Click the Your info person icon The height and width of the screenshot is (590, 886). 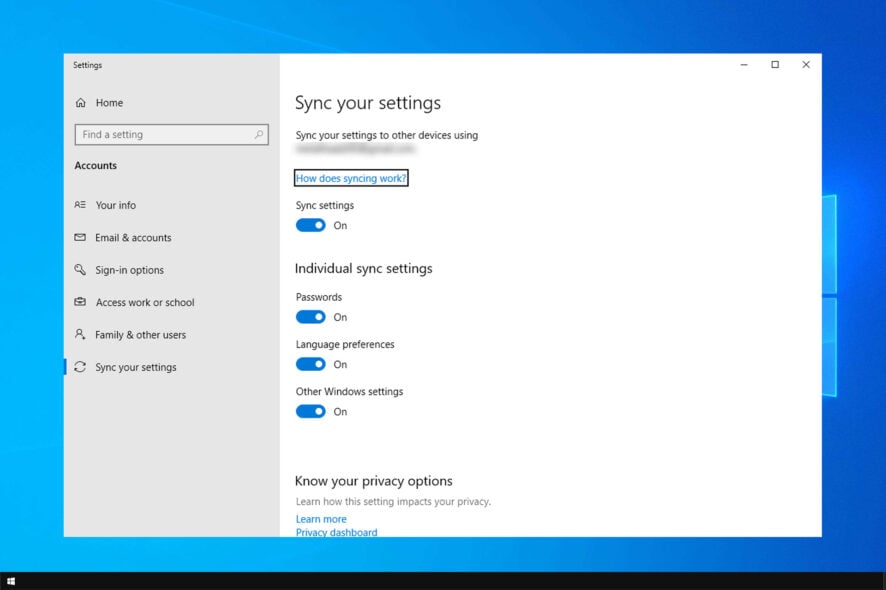click(80, 205)
